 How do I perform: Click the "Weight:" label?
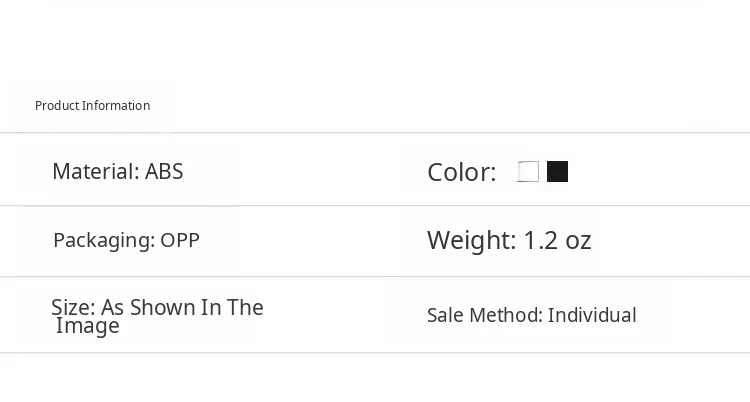pos(472,240)
